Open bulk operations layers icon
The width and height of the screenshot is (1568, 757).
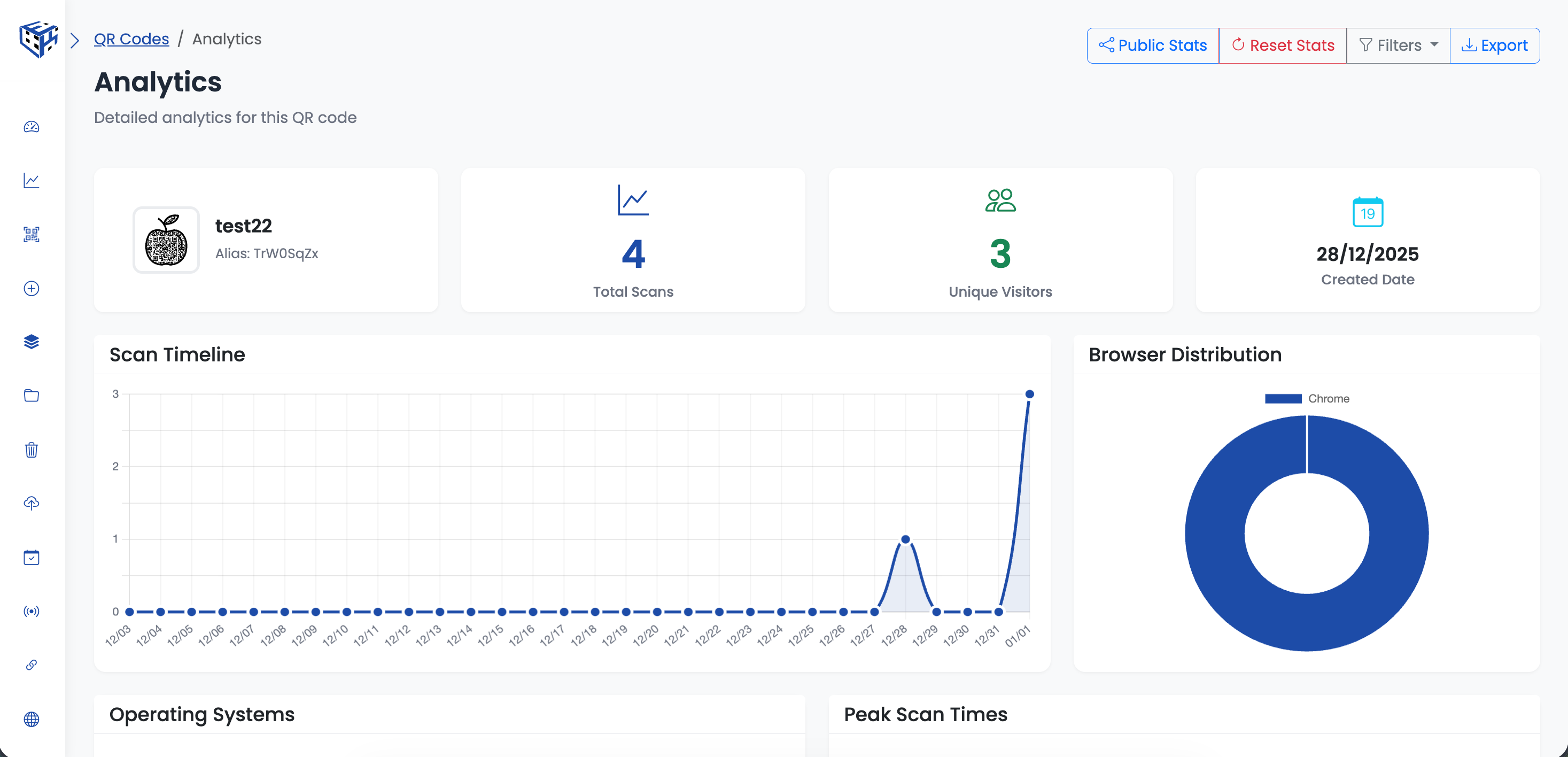(30, 342)
